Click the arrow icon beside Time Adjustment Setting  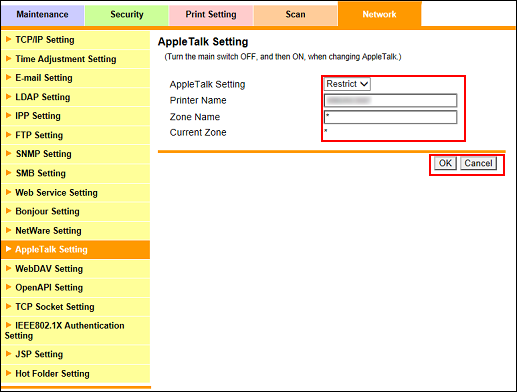(x=9, y=58)
